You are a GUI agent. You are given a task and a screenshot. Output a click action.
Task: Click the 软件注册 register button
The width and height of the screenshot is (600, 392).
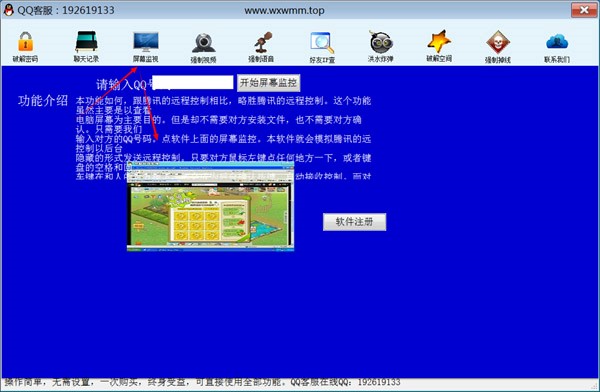[354, 222]
